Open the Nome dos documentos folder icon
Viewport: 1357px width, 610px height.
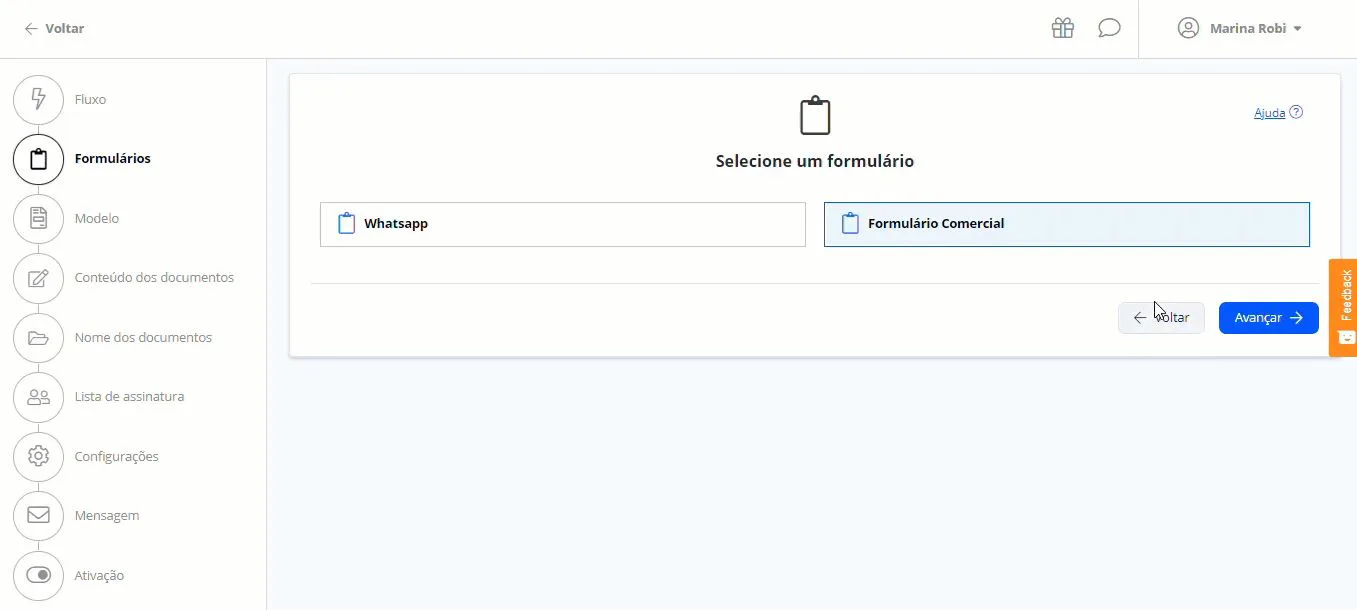coord(38,338)
